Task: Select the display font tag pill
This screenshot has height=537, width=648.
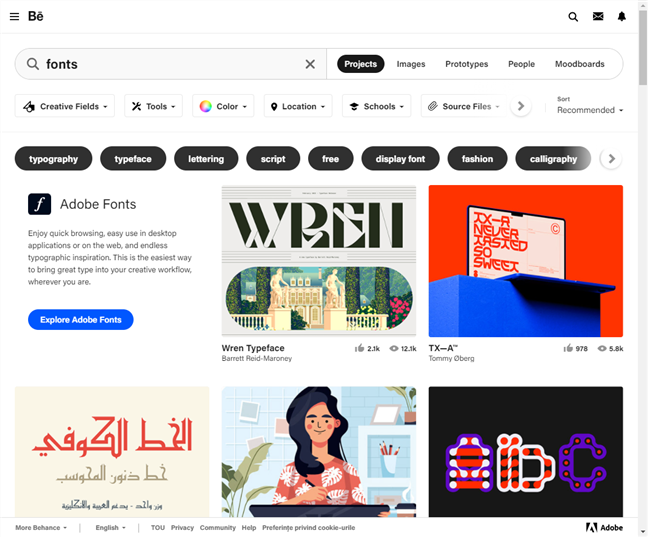Action: click(400, 159)
